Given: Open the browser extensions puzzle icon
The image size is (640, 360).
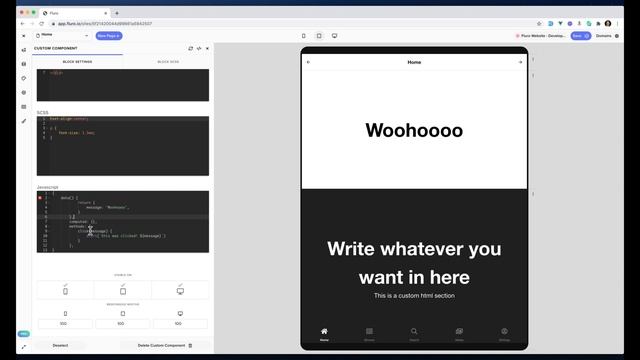Looking at the screenshot, I should coord(598,24).
